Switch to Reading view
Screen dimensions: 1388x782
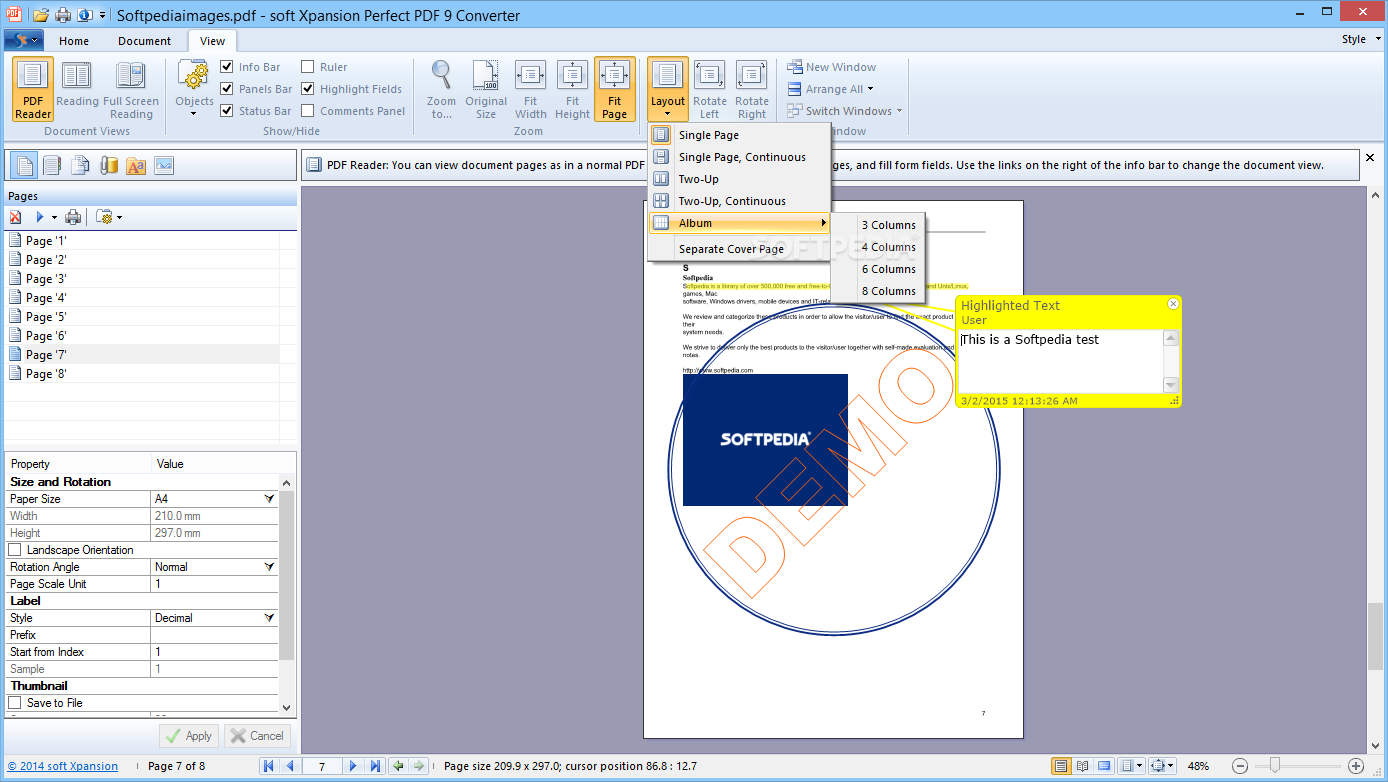(77, 90)
